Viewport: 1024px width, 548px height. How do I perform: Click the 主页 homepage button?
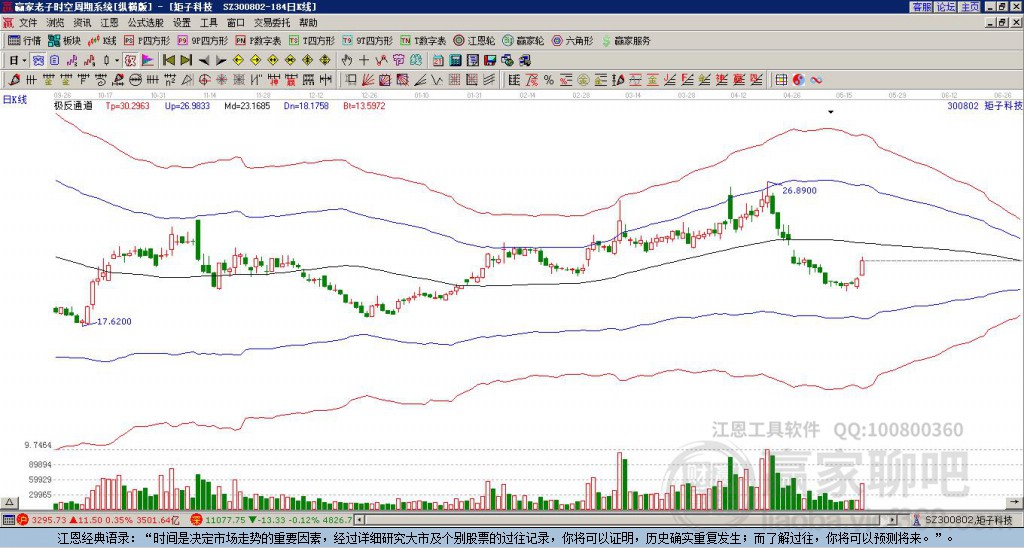coord(970,7)
